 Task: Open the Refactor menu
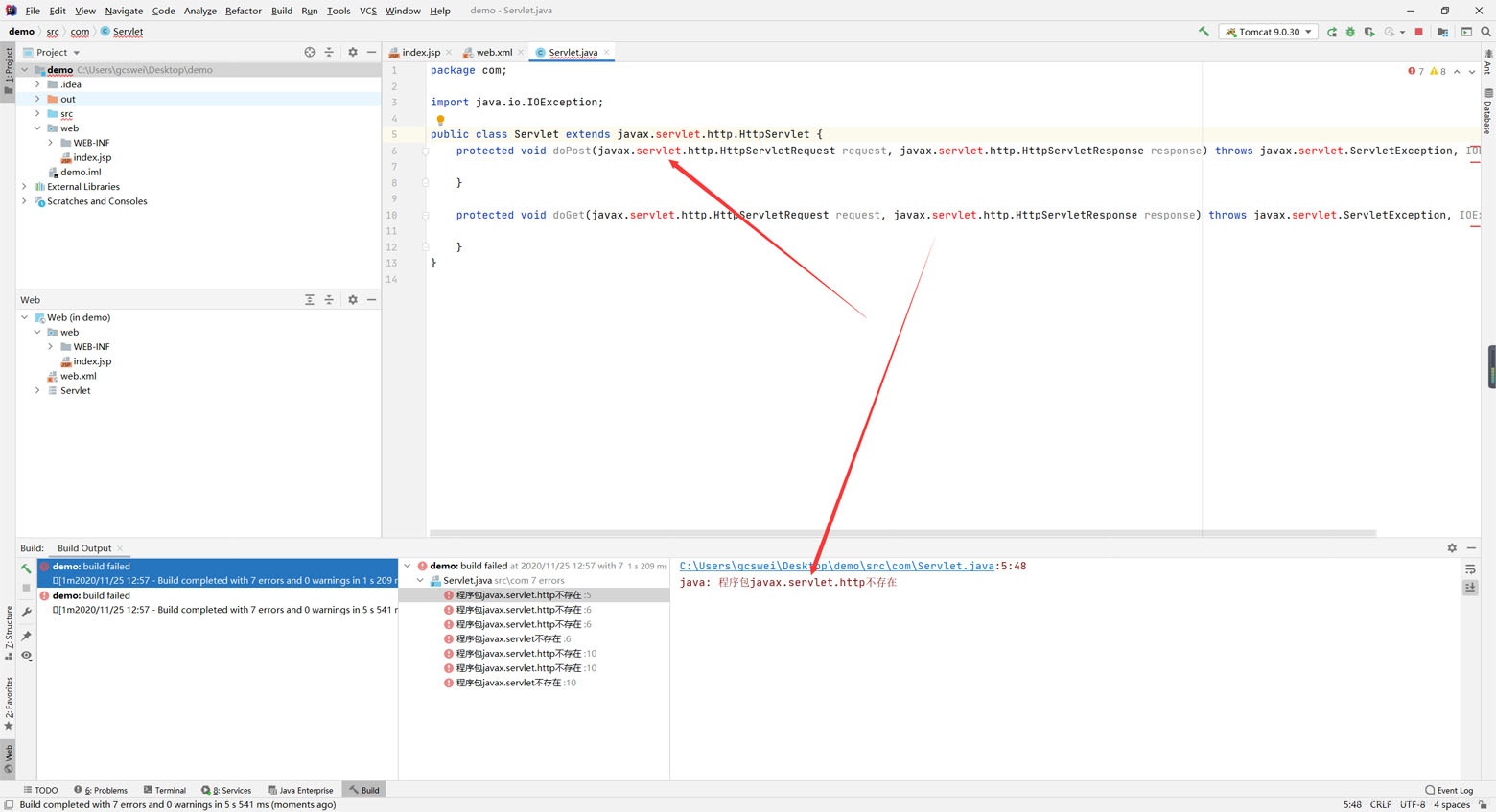tap(243, 11)
